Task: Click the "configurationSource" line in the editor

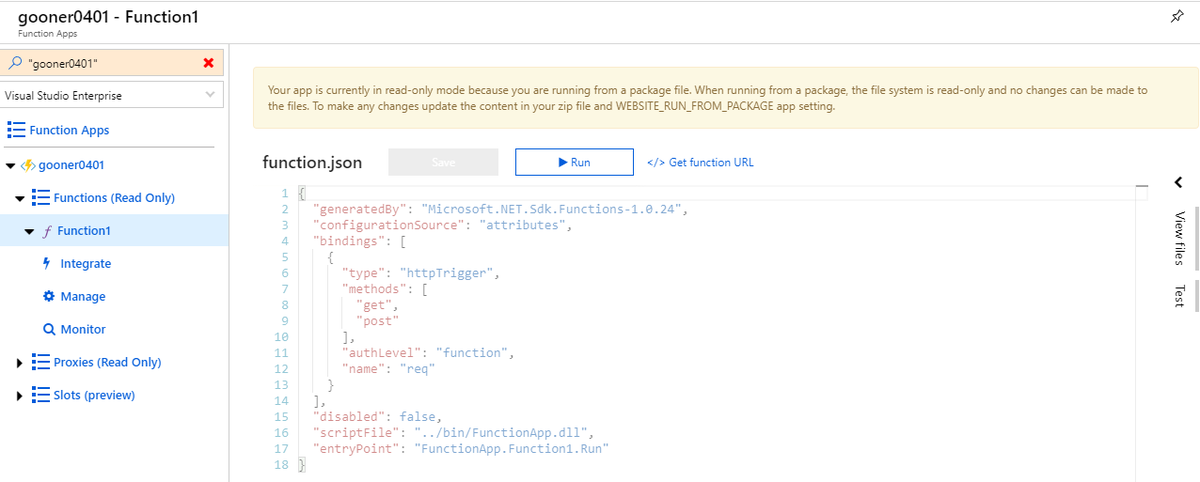Action: pyautogui.click(x=442, y=225)
